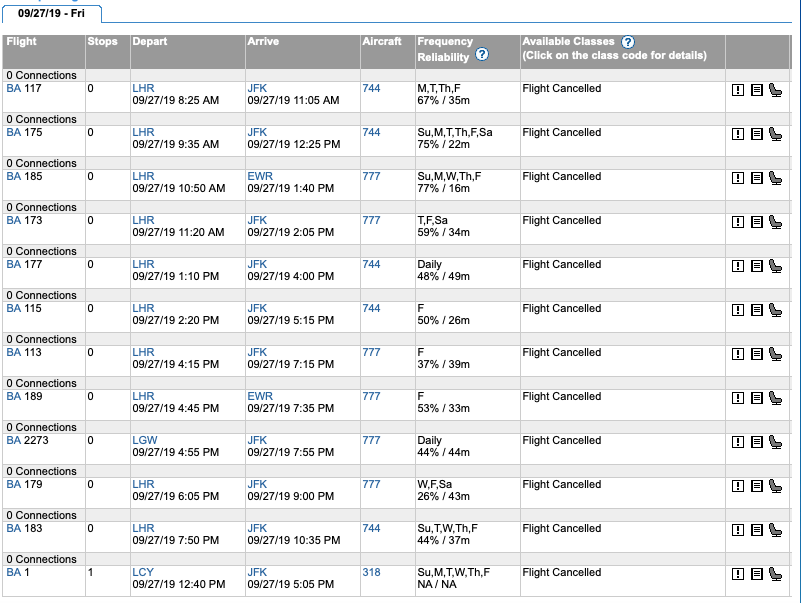Viewport: 801px width, 603px height.
Task: Open the BA flight link for flight 117
Action: (13, 88)
